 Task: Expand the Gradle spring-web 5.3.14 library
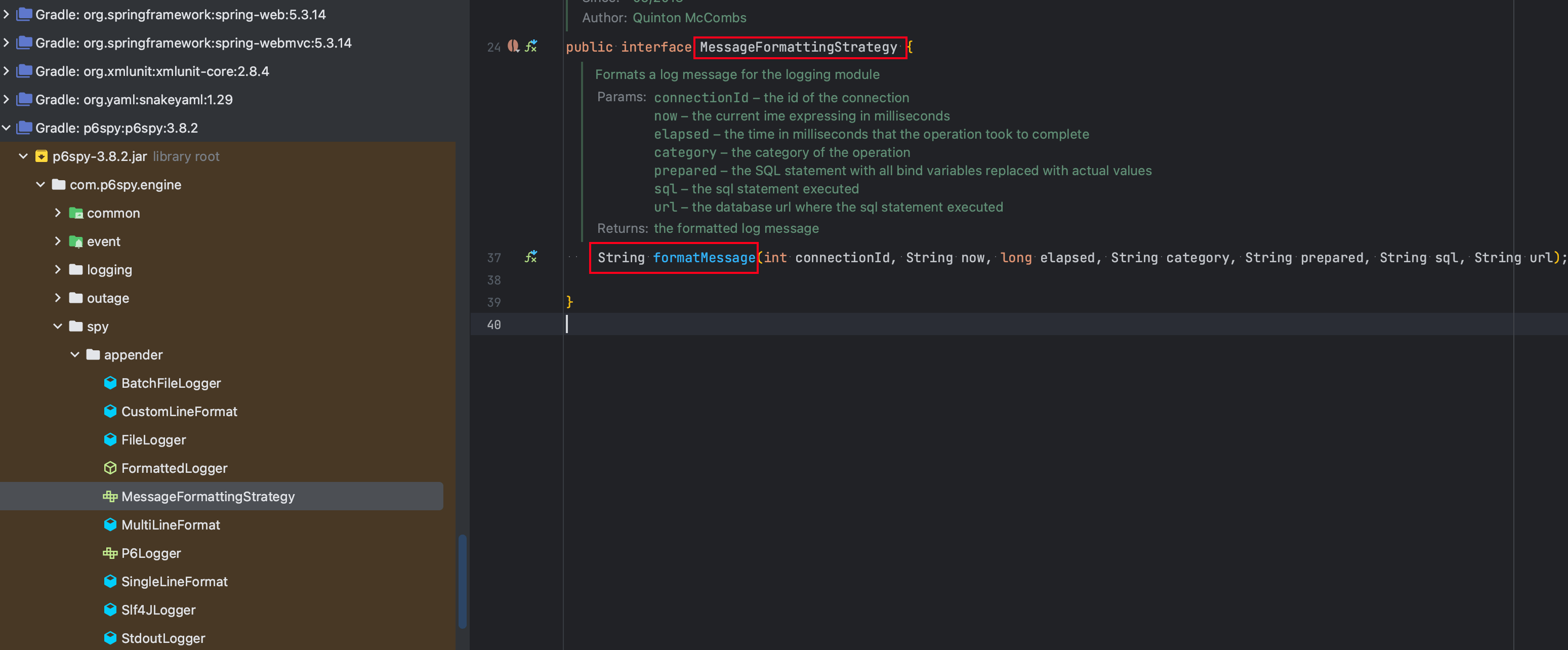click(6, 14)
